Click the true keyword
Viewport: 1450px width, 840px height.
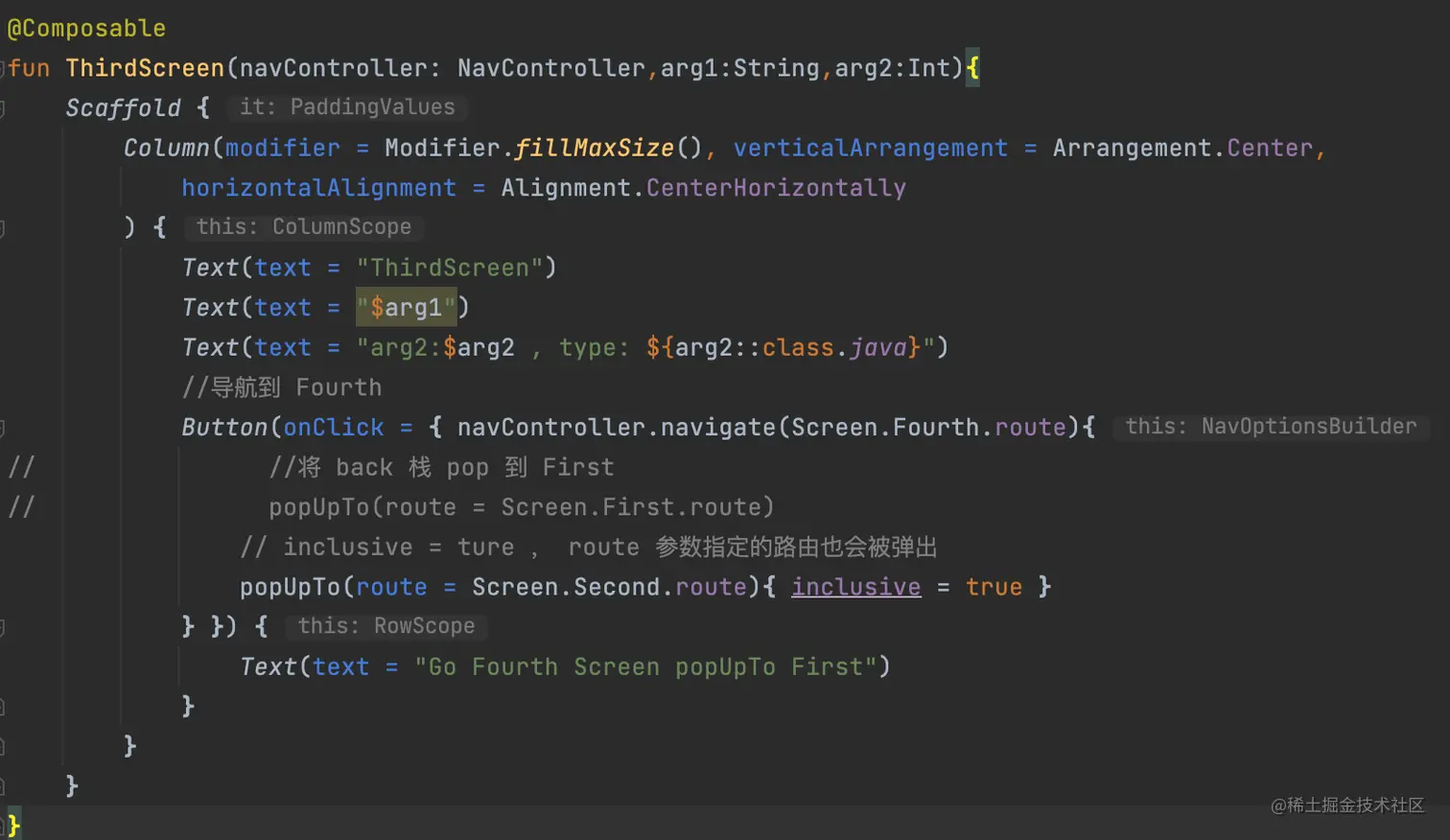pos(994,587)
